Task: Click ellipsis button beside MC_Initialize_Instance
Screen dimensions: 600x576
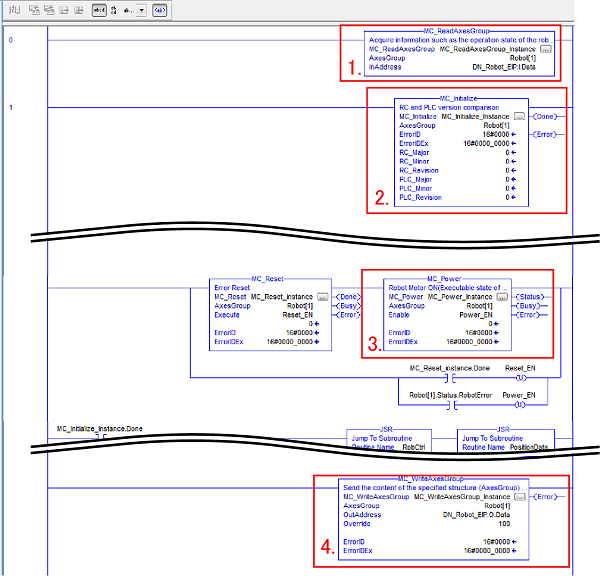Action: pyautogui.click(x=519, y=117)
